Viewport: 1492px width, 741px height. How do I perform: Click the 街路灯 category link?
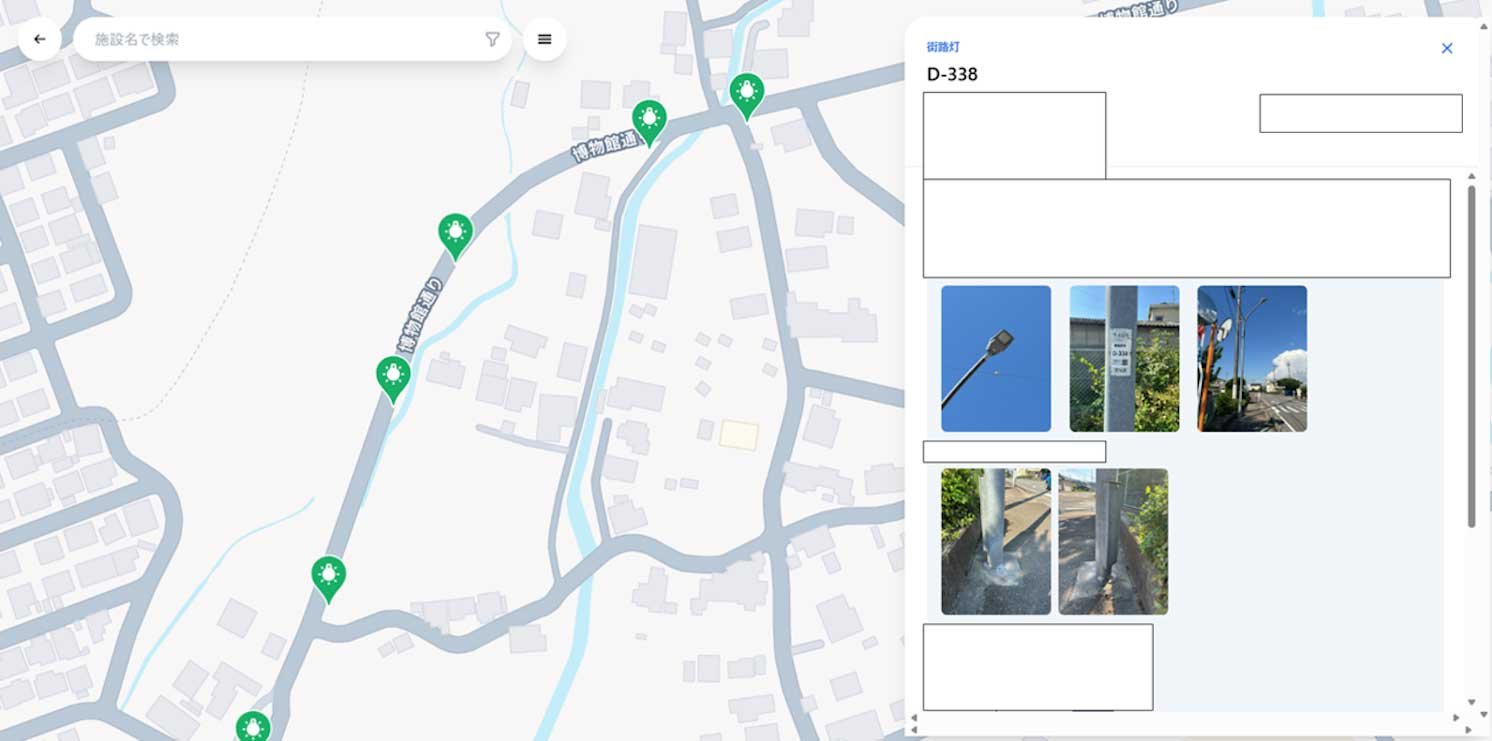943,47
